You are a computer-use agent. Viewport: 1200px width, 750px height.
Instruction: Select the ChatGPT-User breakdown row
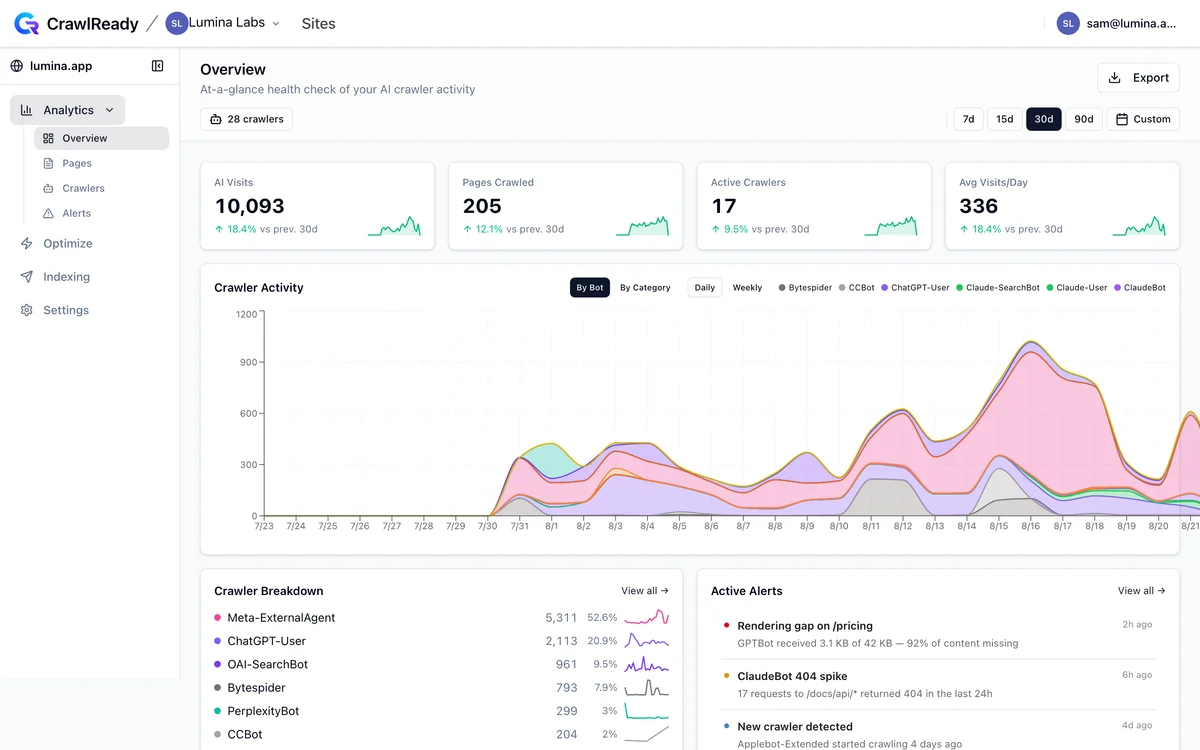click(x=442, y=641)
